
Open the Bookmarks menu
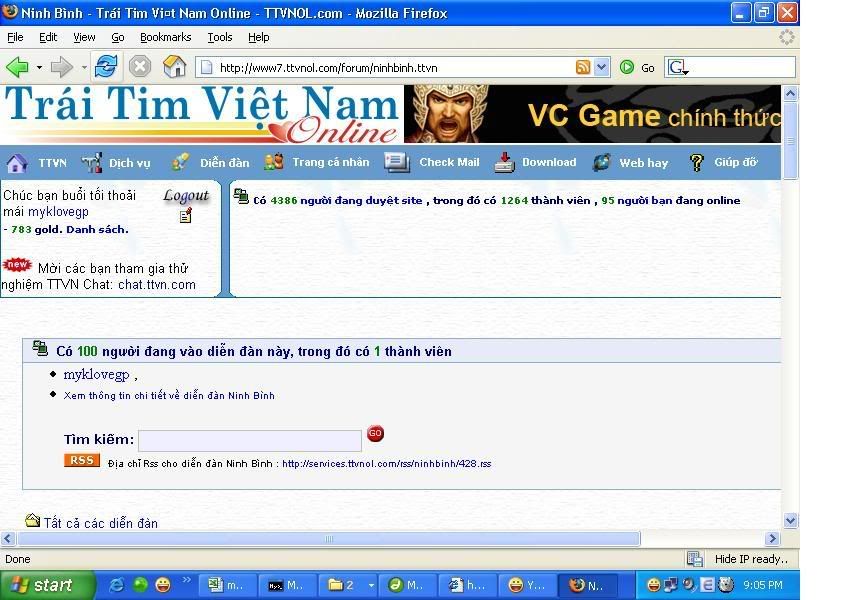point(166,37)
